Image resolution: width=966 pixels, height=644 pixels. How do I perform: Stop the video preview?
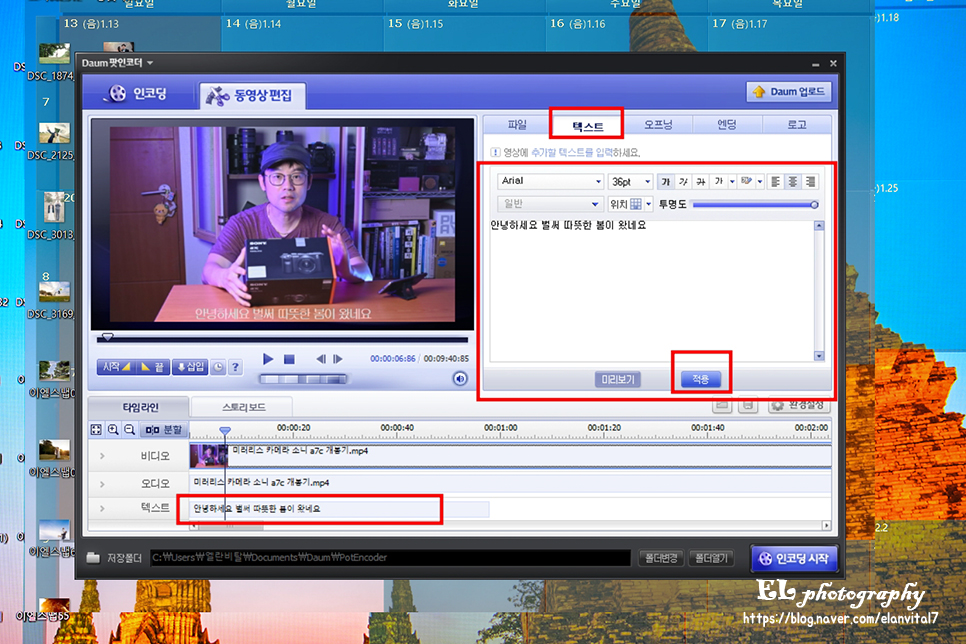(x=289, y=359)
